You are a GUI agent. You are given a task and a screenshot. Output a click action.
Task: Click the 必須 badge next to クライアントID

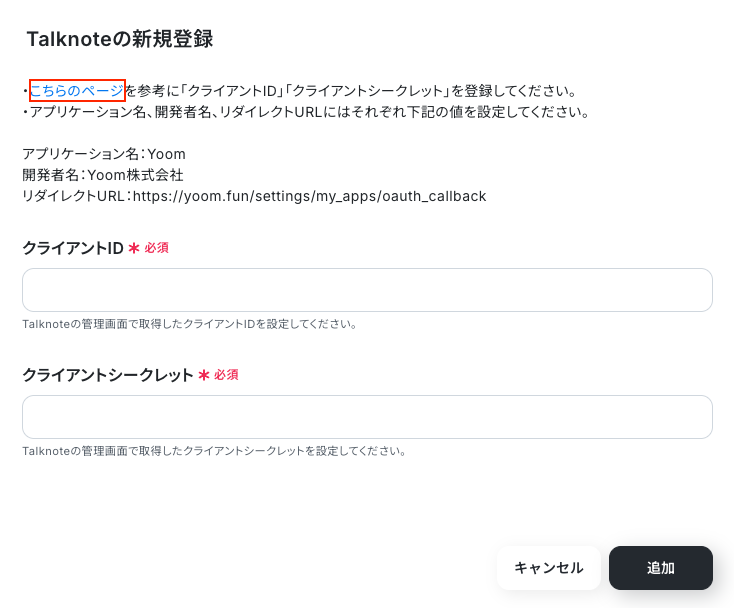click(x=156, y=248)
